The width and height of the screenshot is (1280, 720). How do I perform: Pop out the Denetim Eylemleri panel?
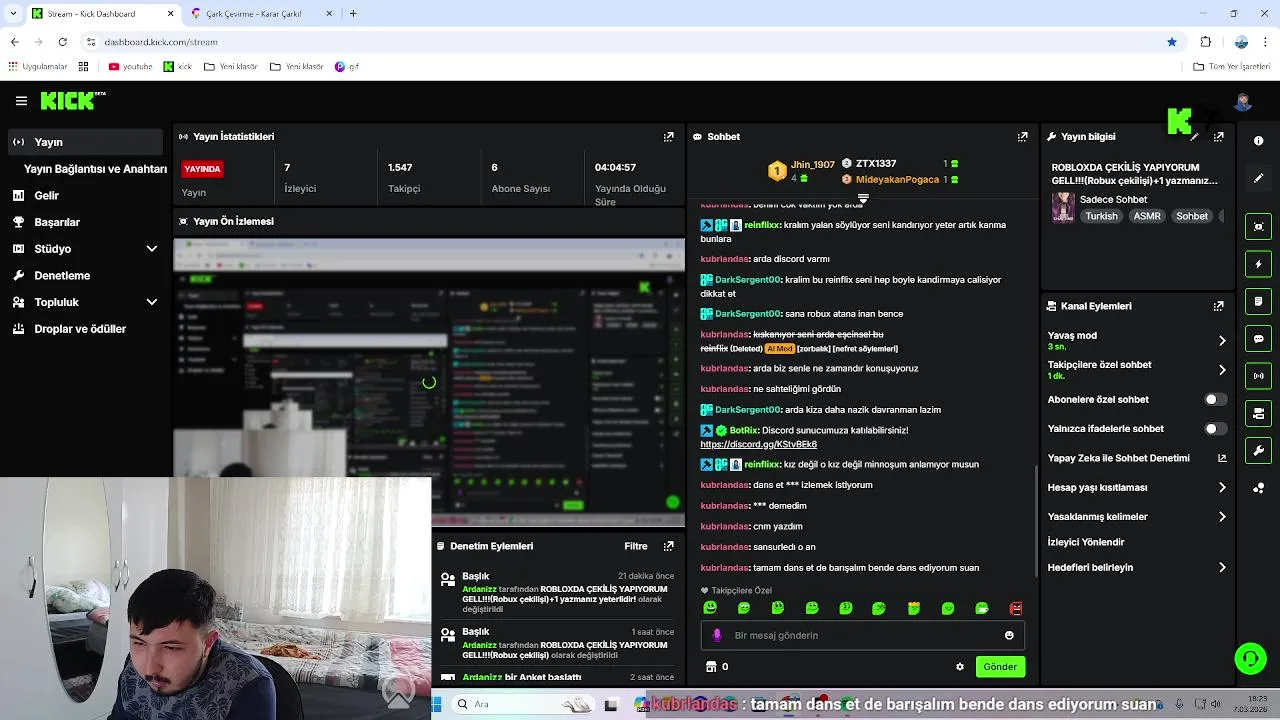pyautogui.click(x=669, y=546)
